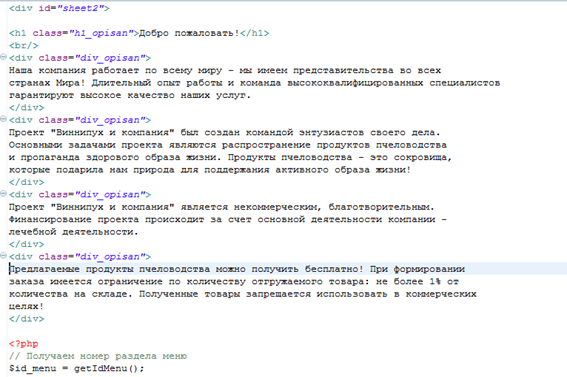Click the line 'лечебной деятельности.'
Image resolution: width=567 pixels, height=377 pixels.
pos(74,232)
